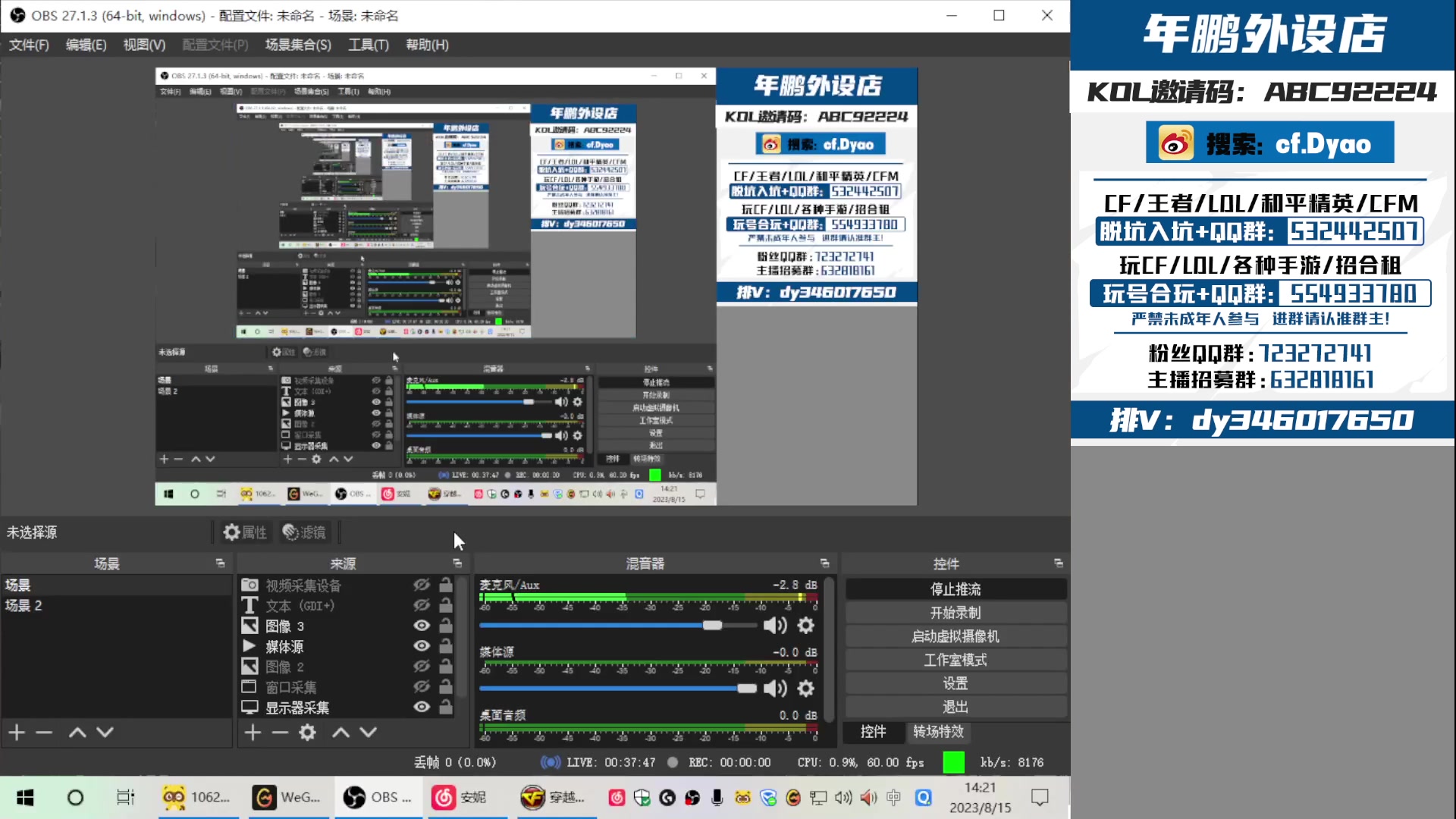Open the 帮助(H) menu

[427, 45]
